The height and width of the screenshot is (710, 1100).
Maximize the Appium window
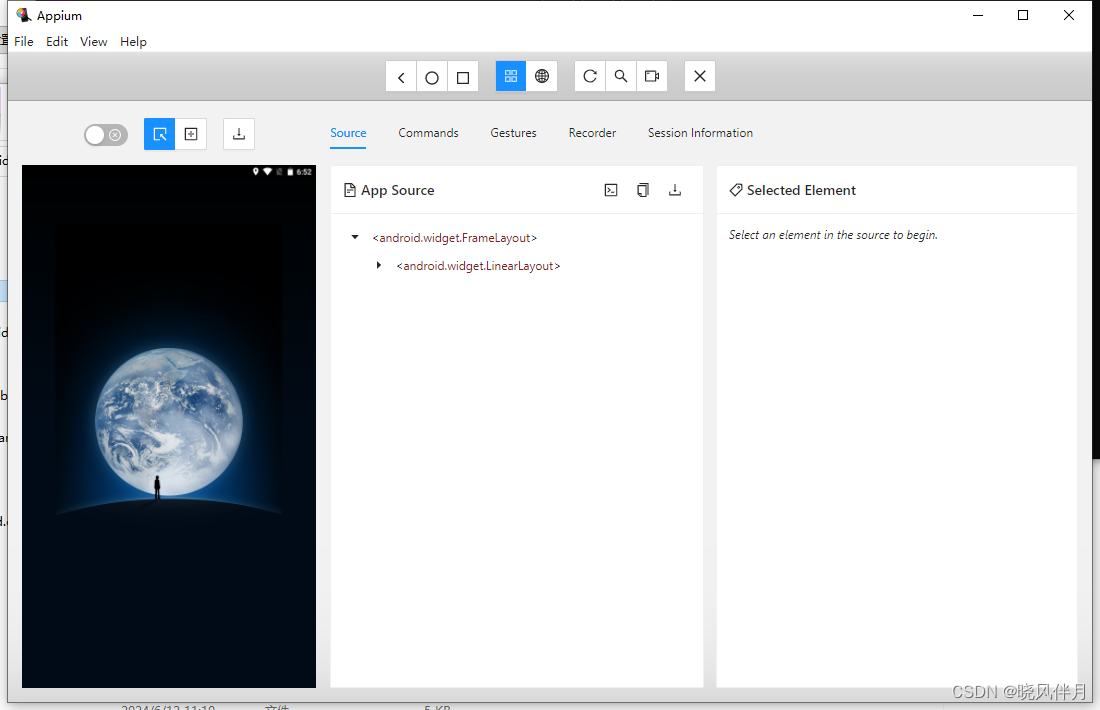point(1023,15)
